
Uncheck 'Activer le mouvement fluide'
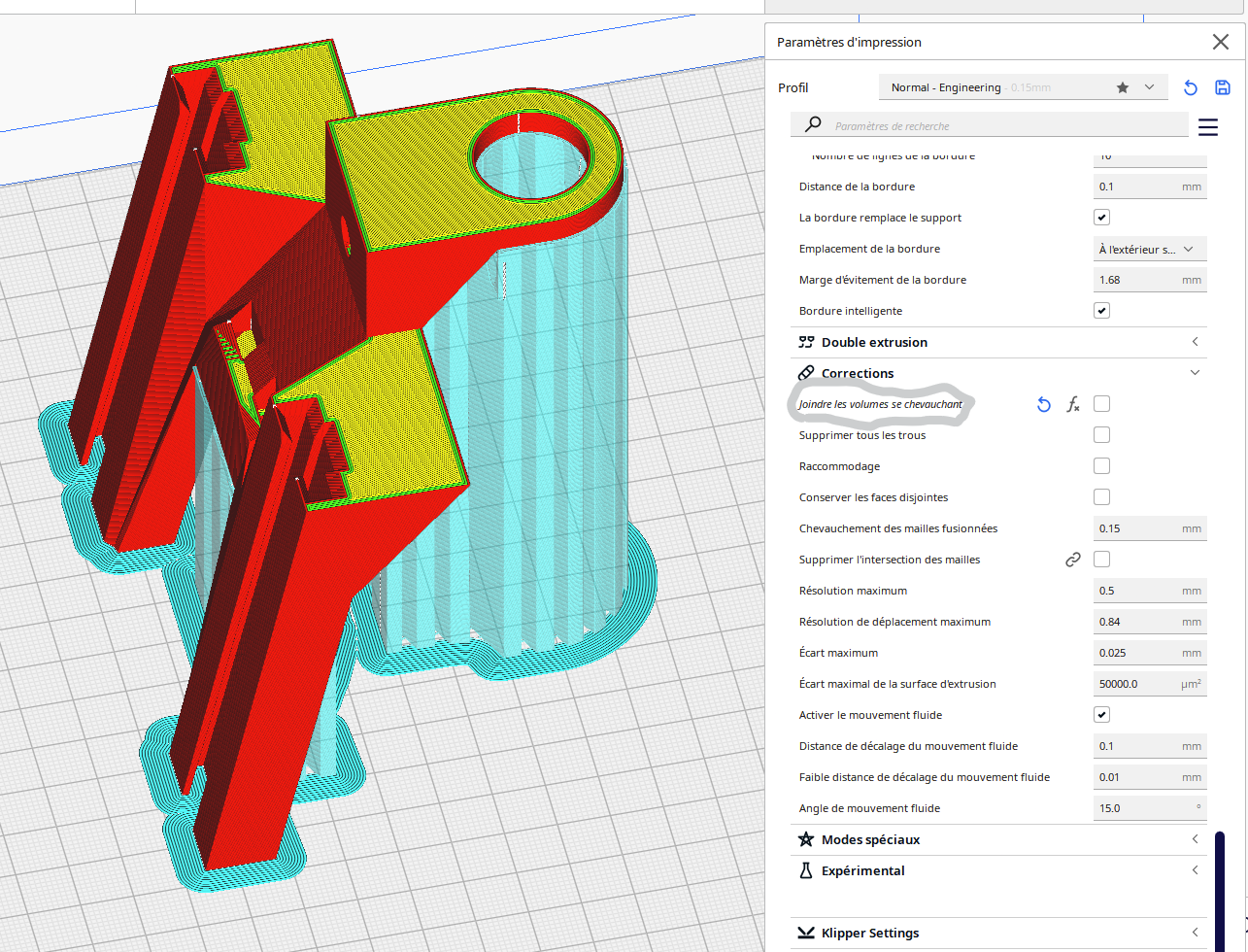[1101, 715]
